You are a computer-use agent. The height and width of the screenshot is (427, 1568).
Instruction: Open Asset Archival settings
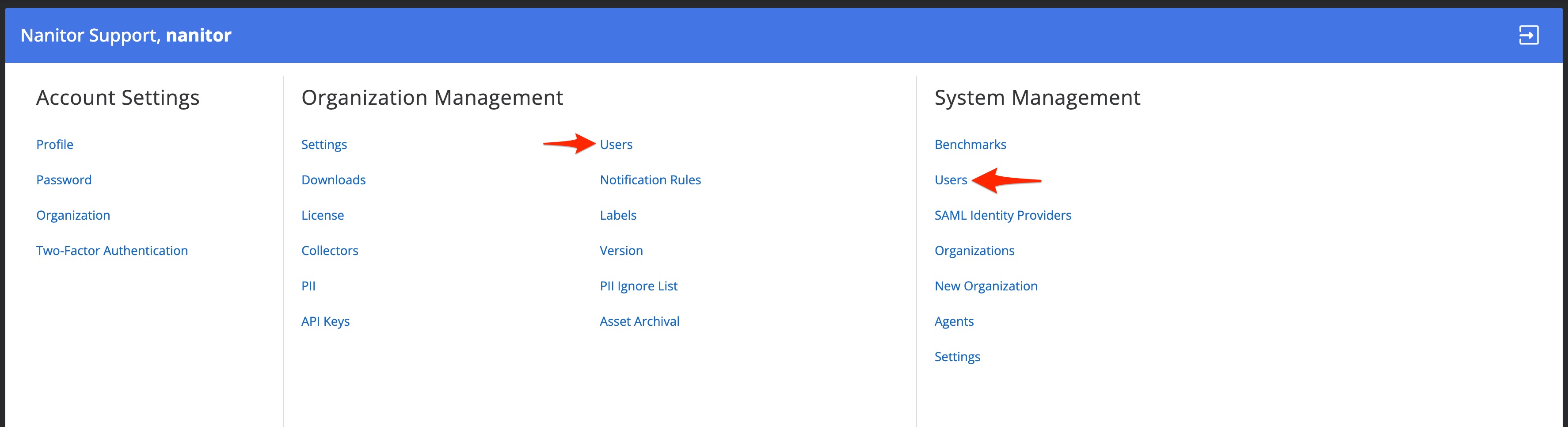[x=639, y=321]
